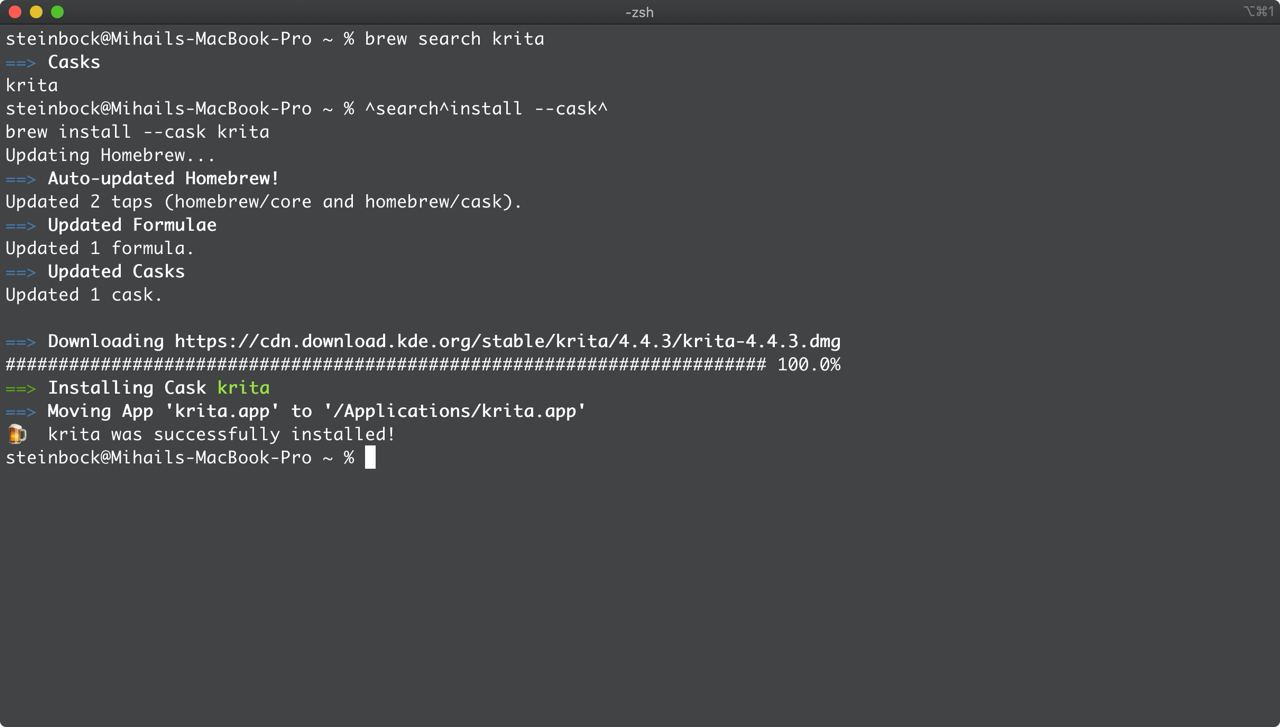Click the hash-mark download progress bar
The image size is (1280, 727).
386,365
